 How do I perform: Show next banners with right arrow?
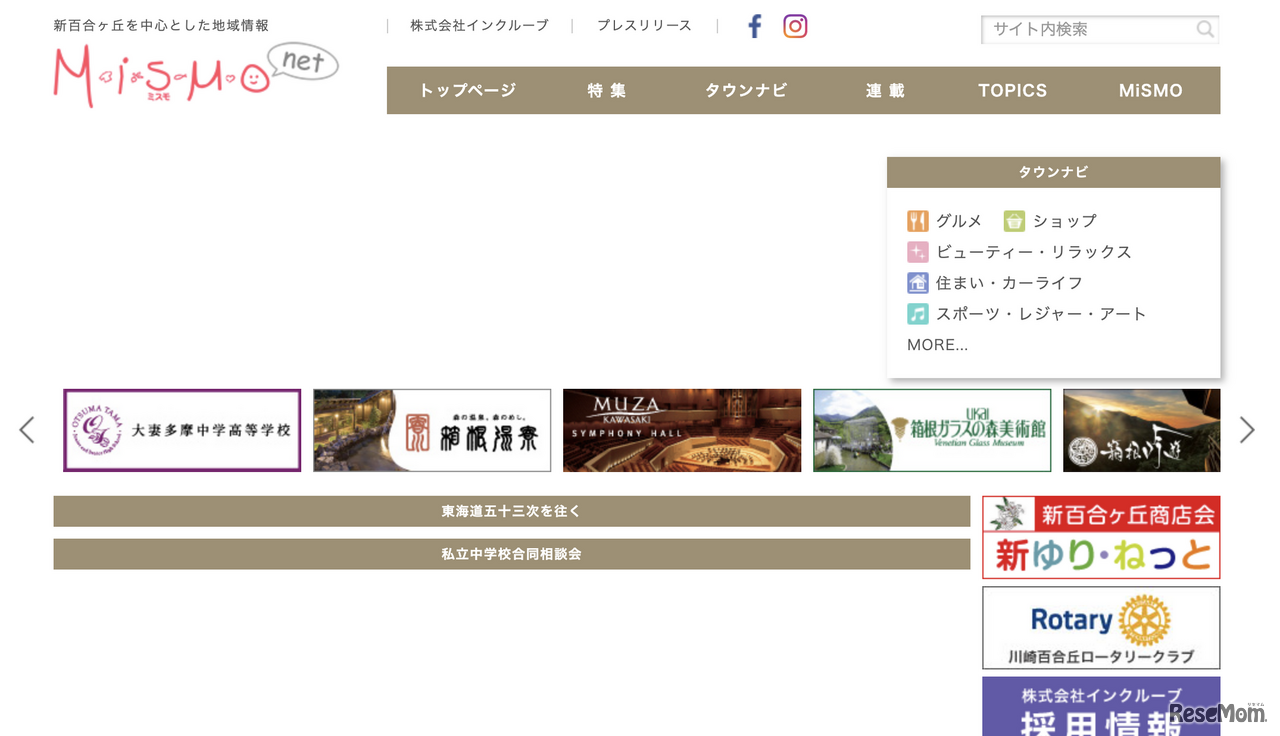pyautogui.click(x=1247, y=430)
